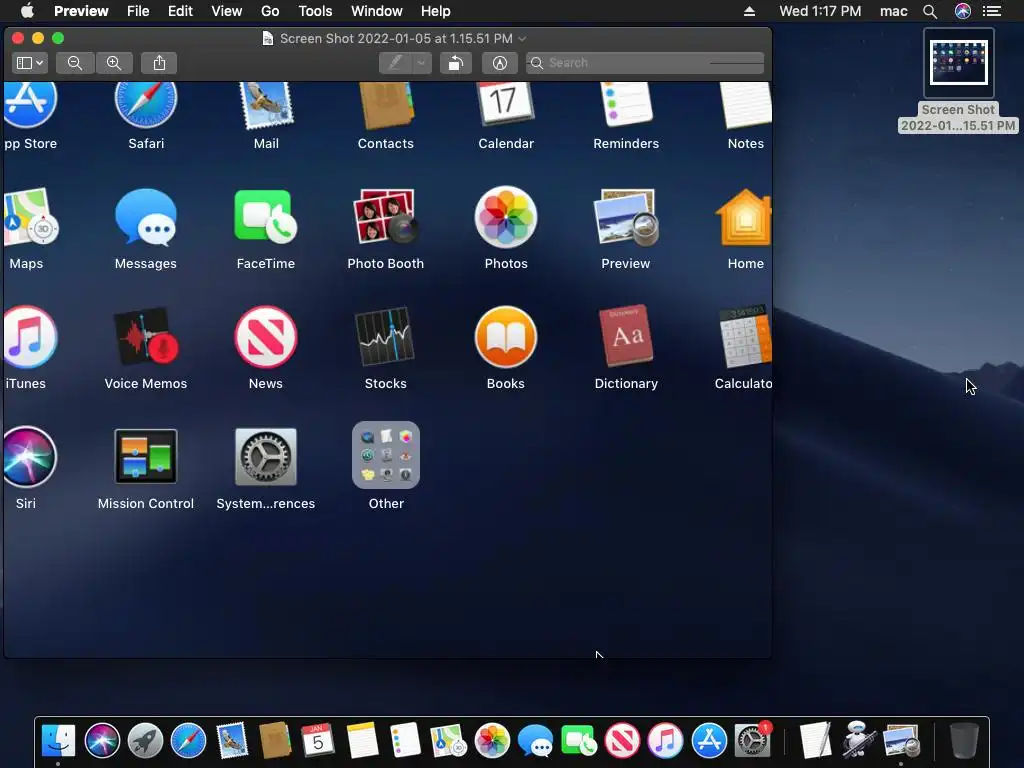Open the Edit menu
Screen dimensions: 1024x768
coord(180,11)
